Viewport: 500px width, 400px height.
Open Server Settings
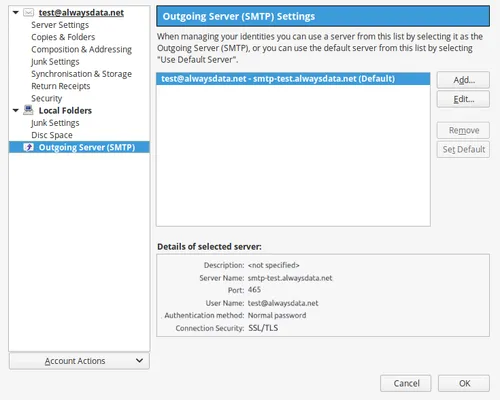click(x=60, y=25)
